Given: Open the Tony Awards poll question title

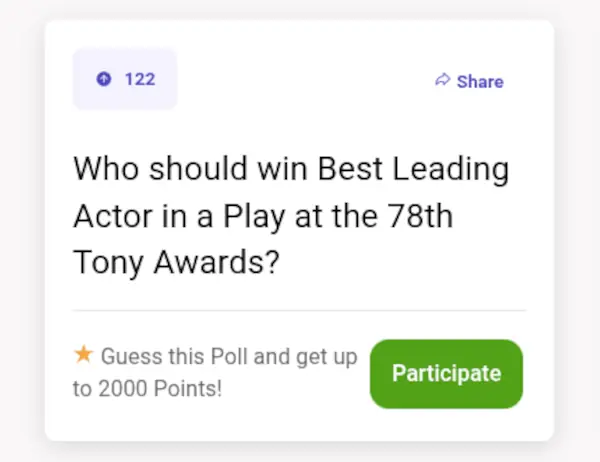Looking at the screenshot, I should click(290, 215).
